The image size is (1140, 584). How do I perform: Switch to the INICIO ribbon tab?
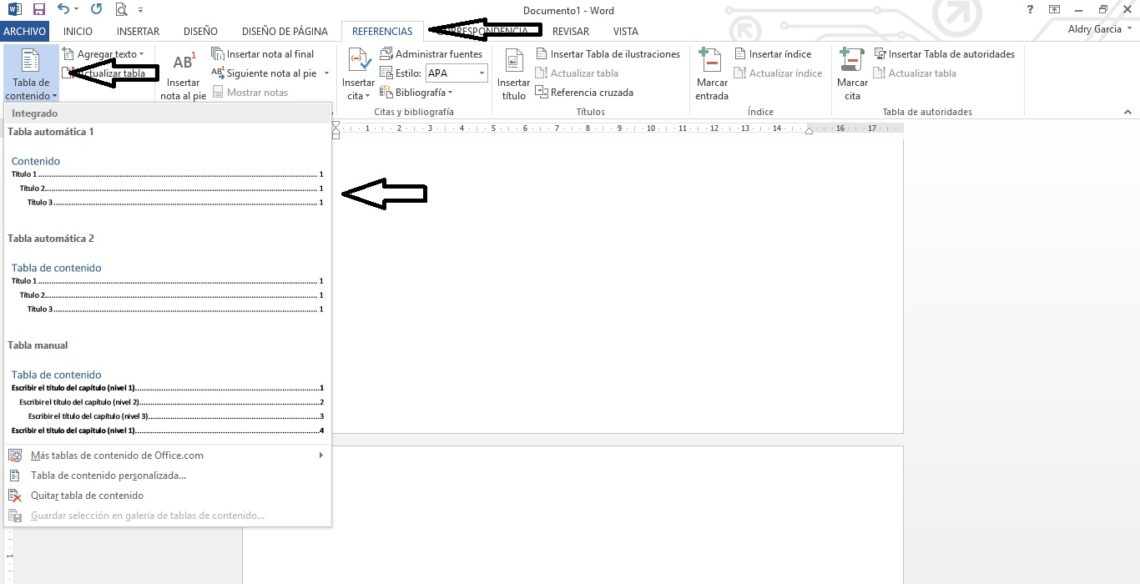[x=77, y=31]
